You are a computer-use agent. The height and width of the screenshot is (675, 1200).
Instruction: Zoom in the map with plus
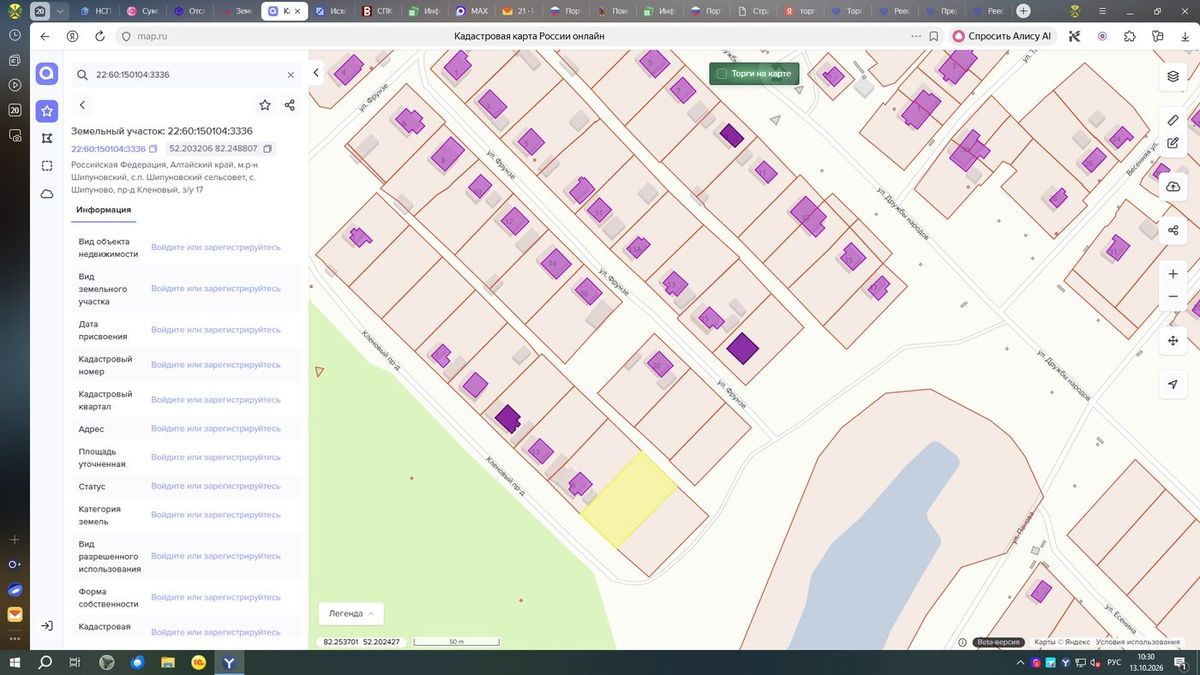tap(1173, 274)
